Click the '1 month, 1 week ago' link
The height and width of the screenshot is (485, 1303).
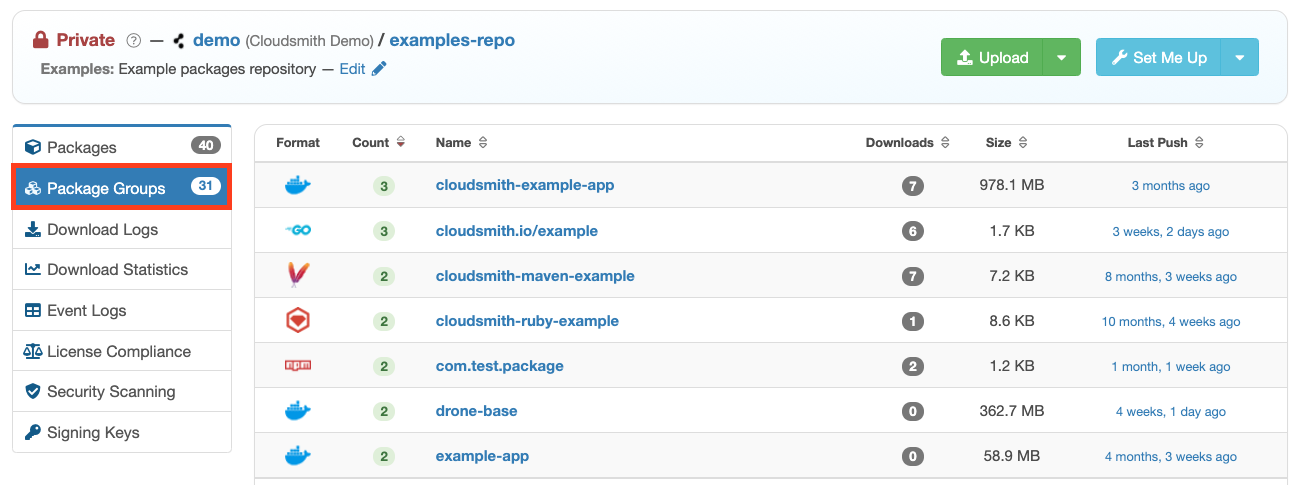pos(1170,367)
